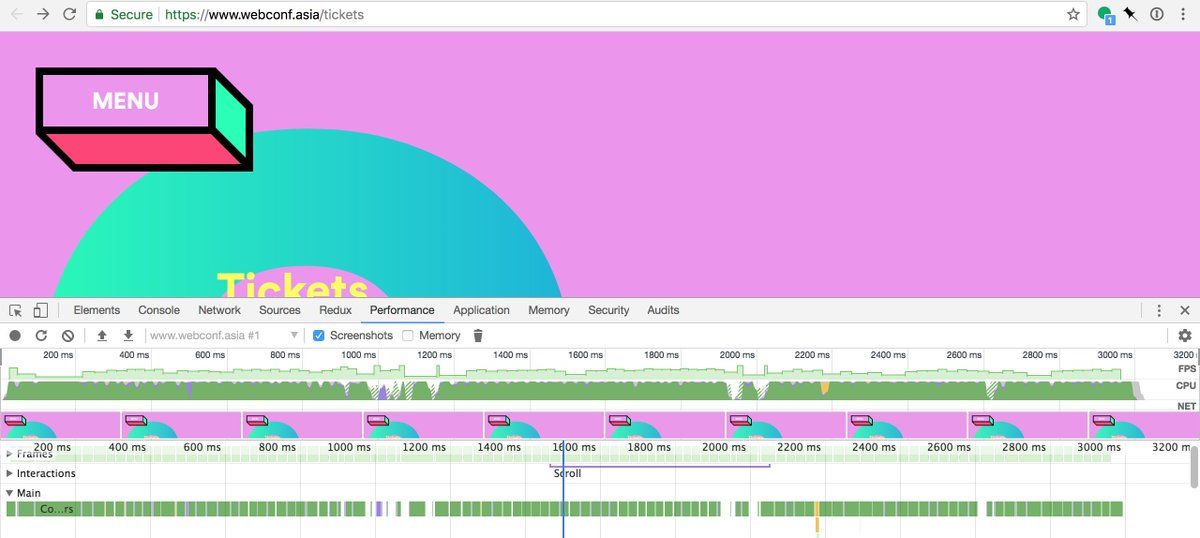Click the trash icon to collect garbage

click(478, 336)
